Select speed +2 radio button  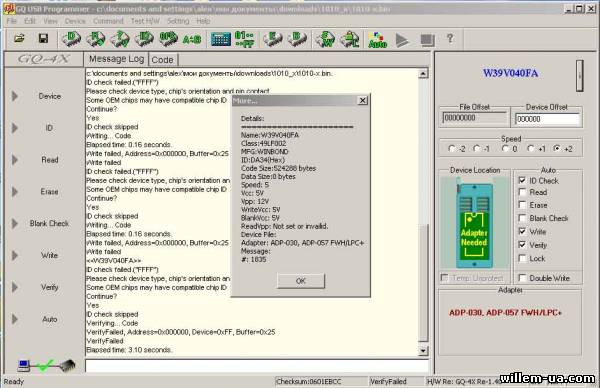[x=557, y=148]
